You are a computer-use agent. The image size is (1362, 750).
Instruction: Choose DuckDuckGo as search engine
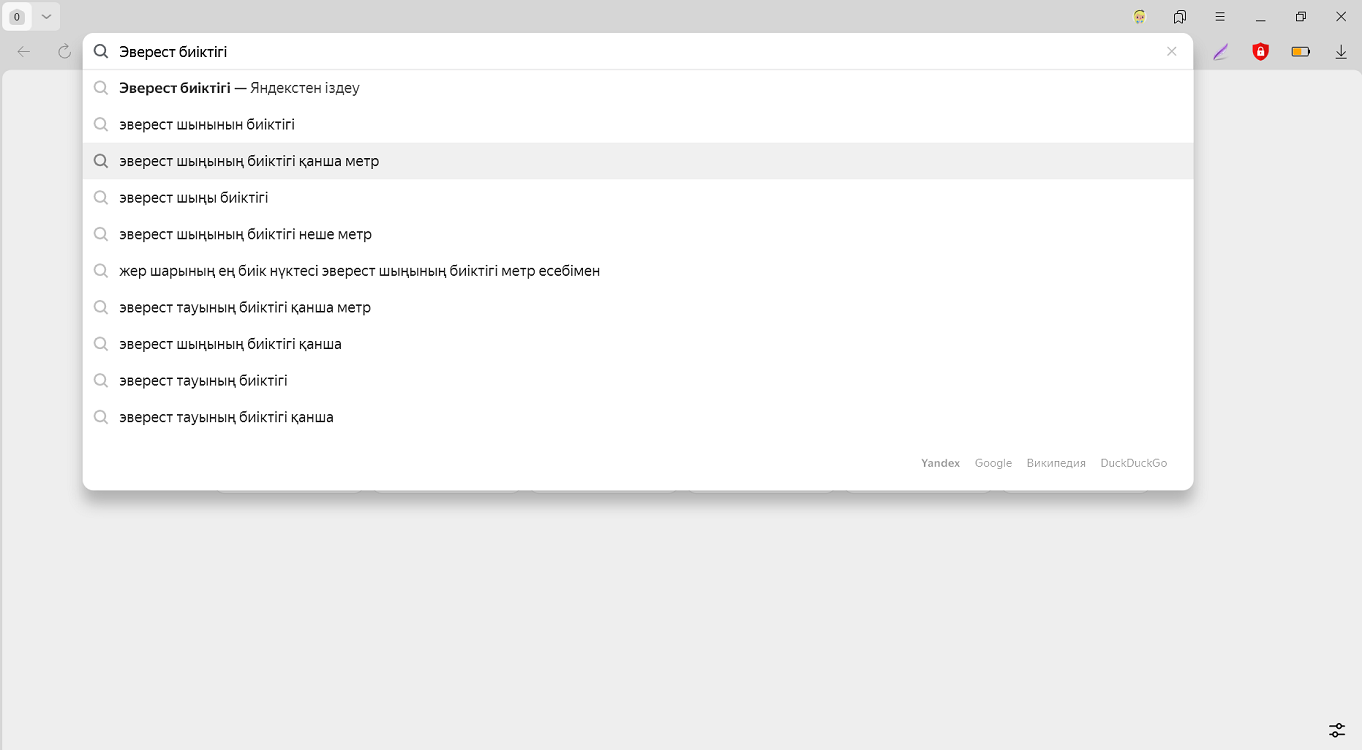1133,463
